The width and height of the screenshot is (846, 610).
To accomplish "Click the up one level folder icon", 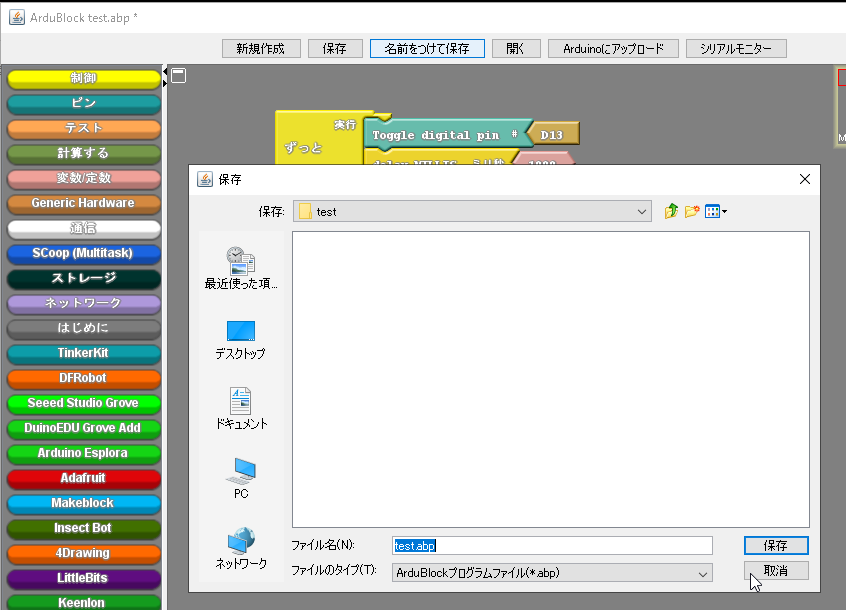I will click(x=671, y=211).
